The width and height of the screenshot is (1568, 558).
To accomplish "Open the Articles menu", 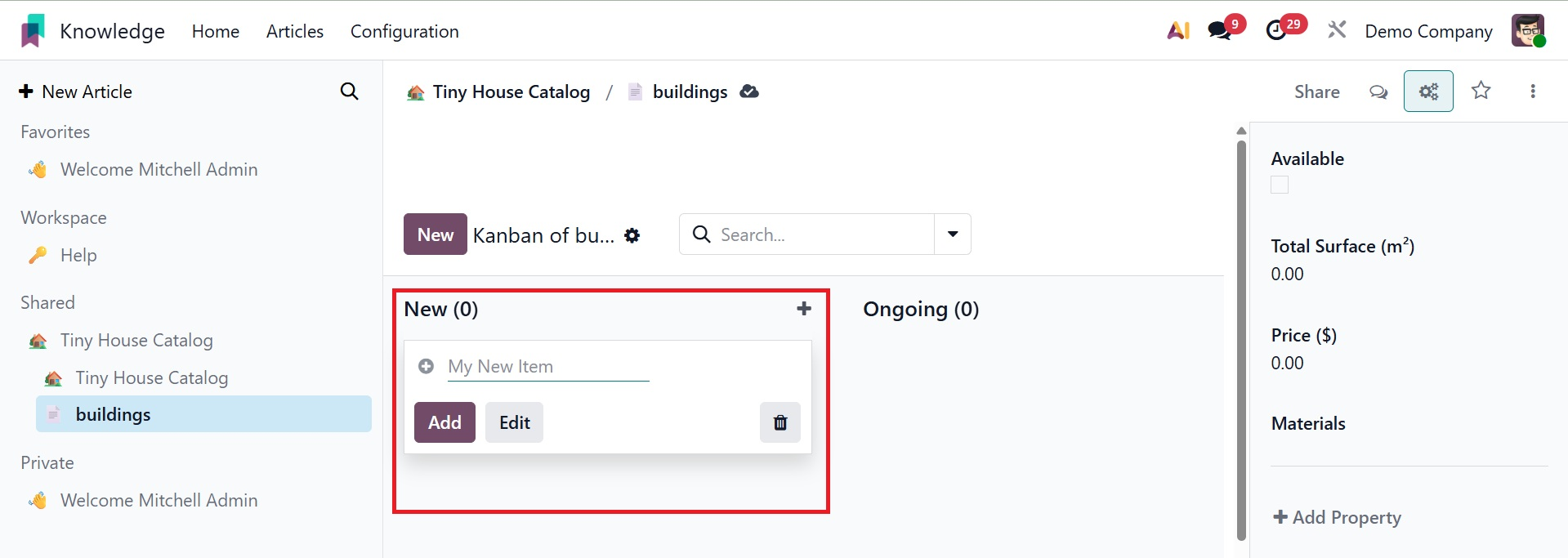I will [x=295, y=31].
